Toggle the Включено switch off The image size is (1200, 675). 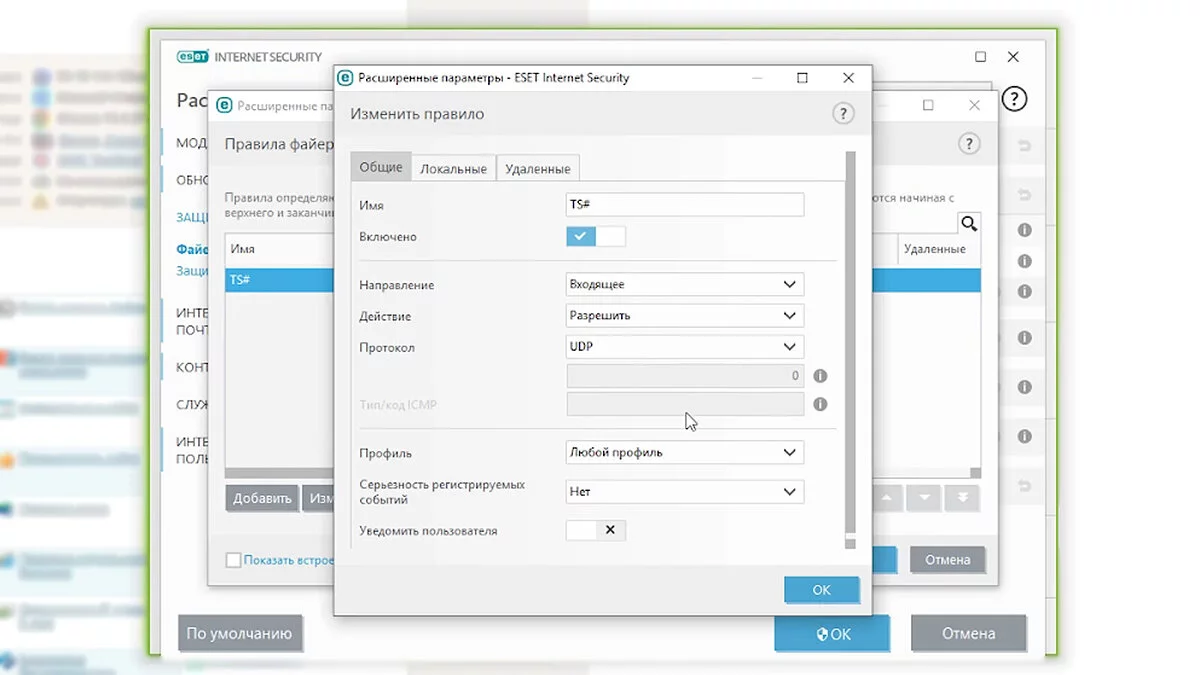[x=595, y=237]
